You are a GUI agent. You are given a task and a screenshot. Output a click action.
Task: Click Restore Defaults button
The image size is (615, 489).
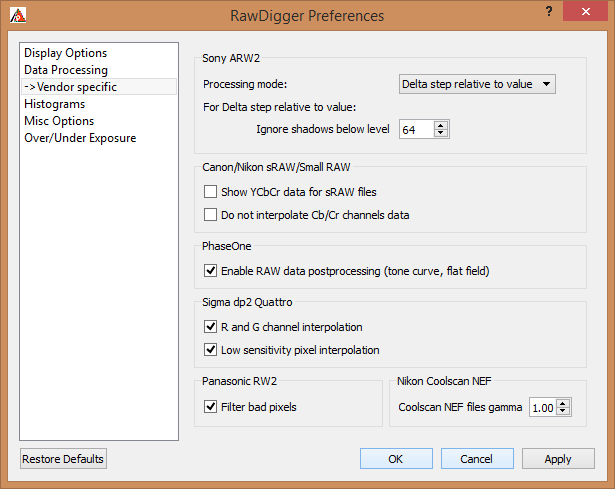coord(63,459)
